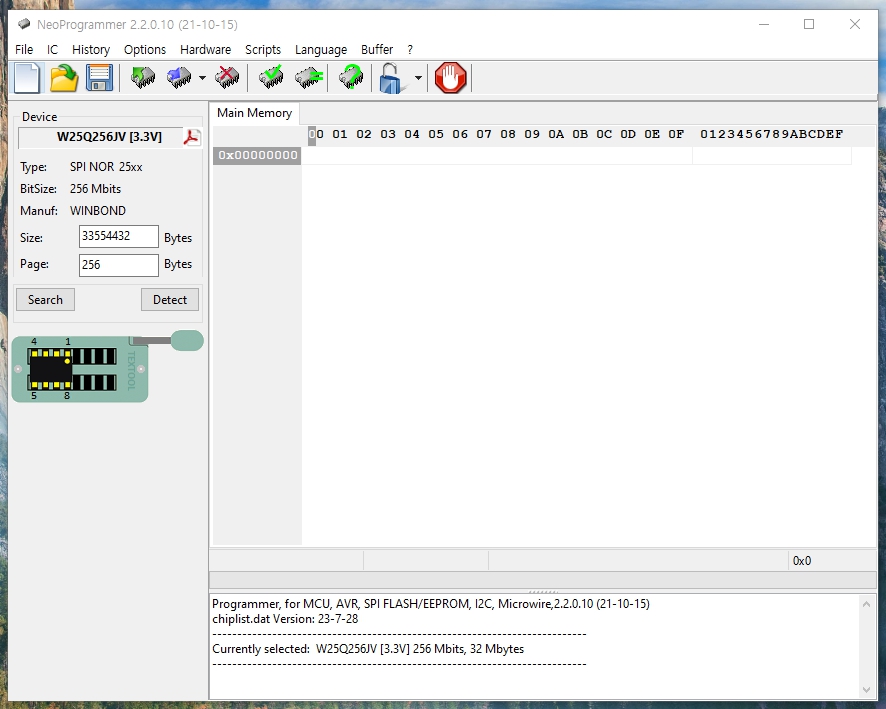
Task: Open the Scripts menu
Action: tap(263, 49)
